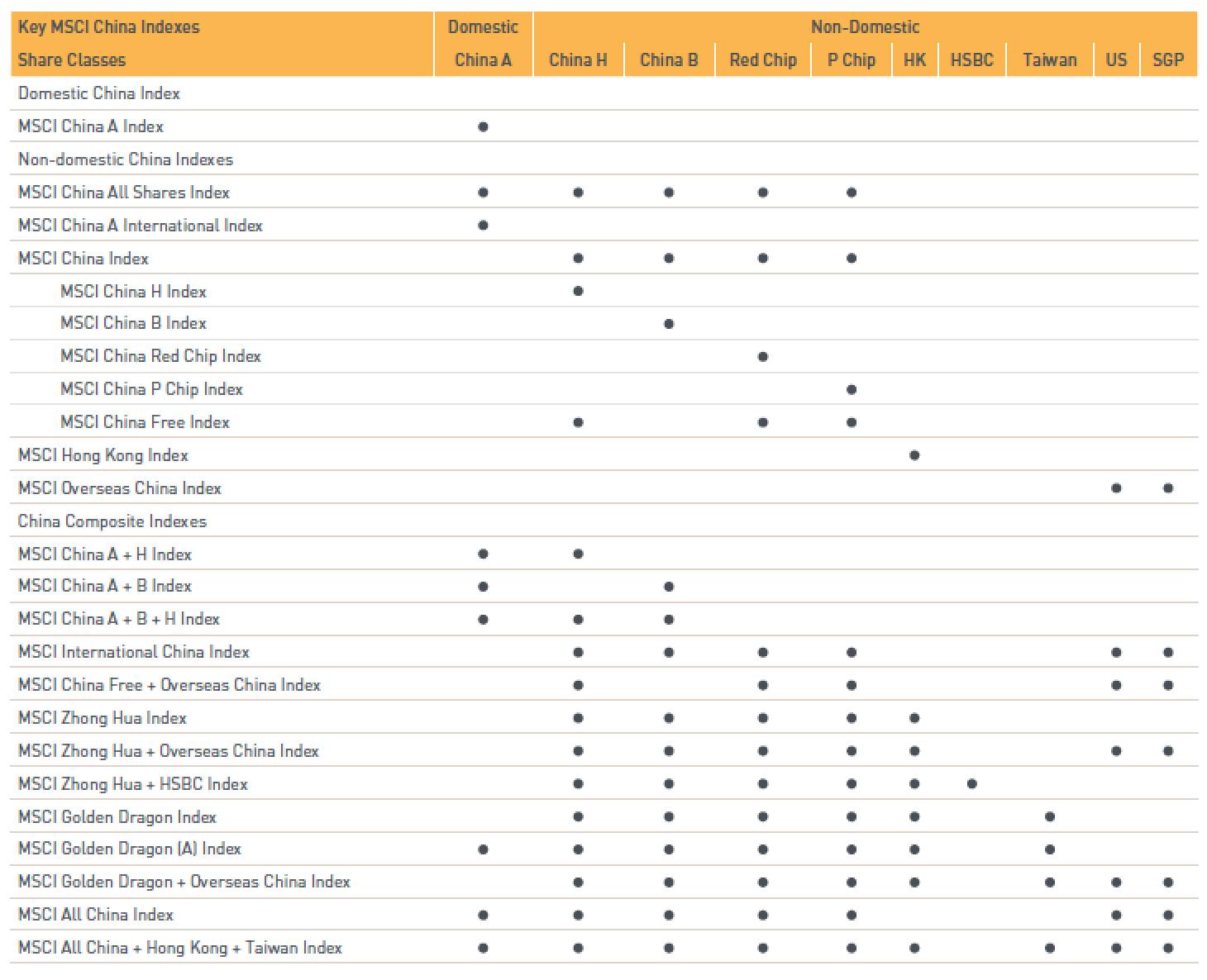Click US dot in MSCI Overseas China Index row

[1116, 488]
